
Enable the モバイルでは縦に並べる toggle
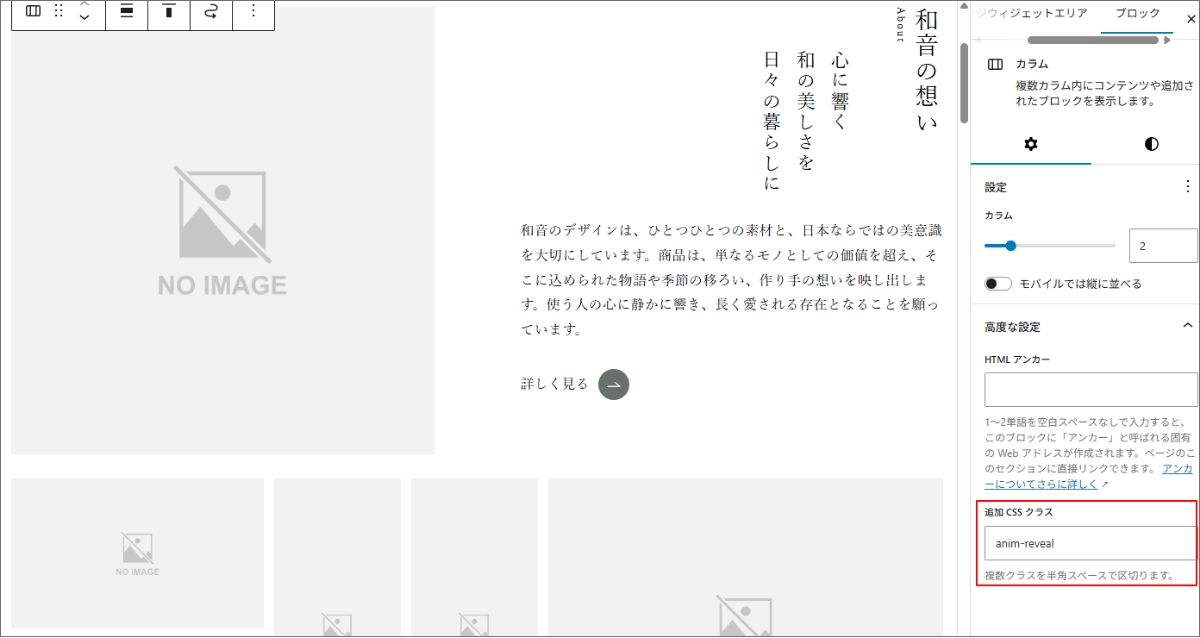997,283
